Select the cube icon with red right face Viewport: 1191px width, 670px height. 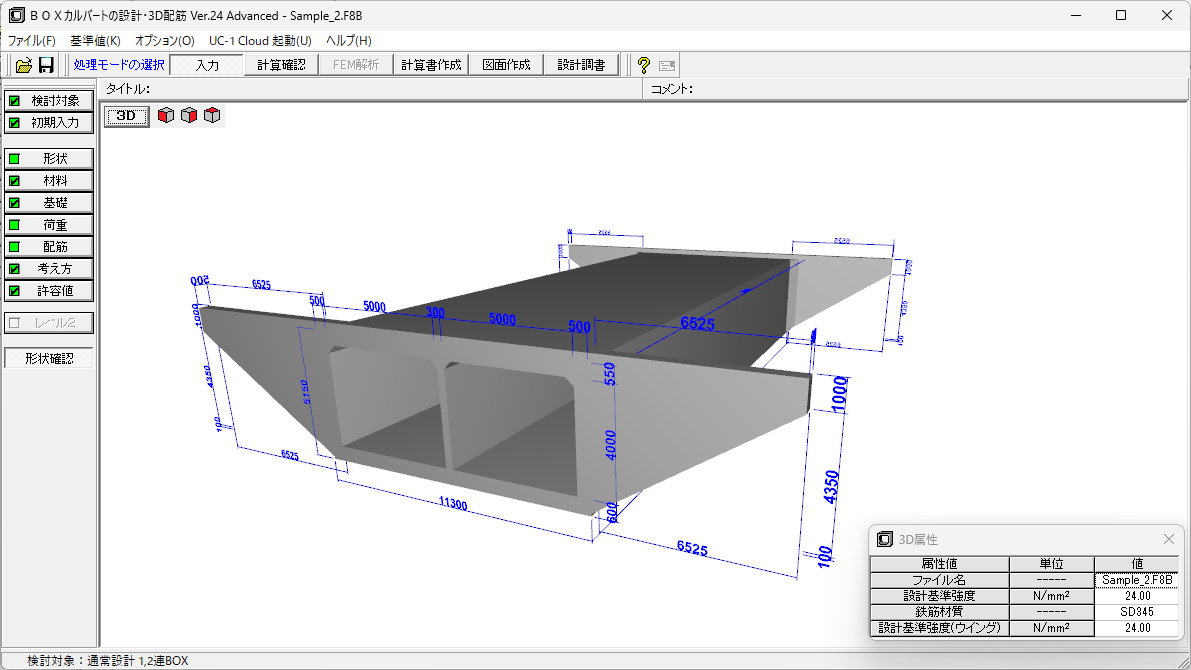point(189,116)
